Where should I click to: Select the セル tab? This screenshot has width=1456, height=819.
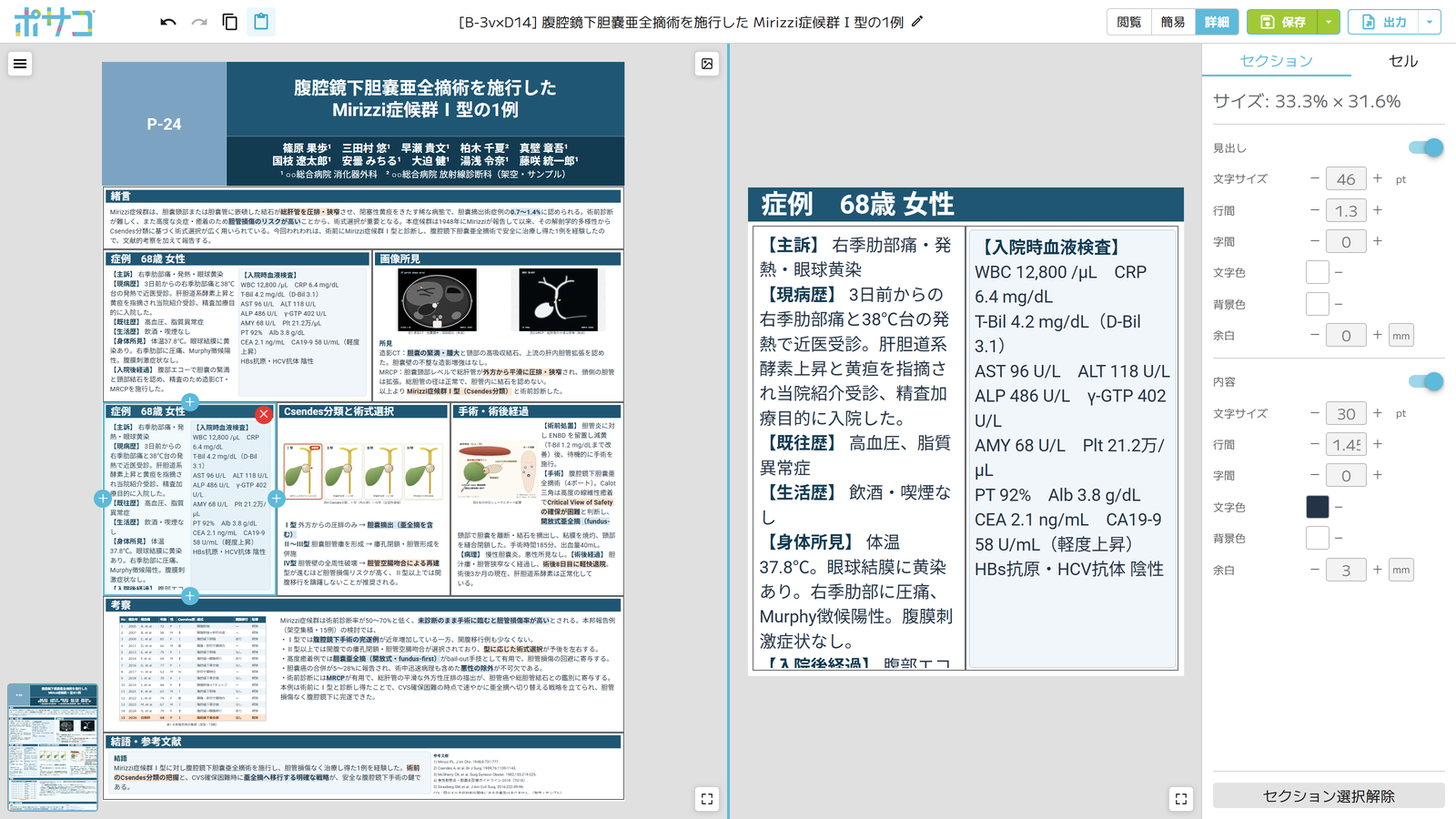[x=1402, y=60]
